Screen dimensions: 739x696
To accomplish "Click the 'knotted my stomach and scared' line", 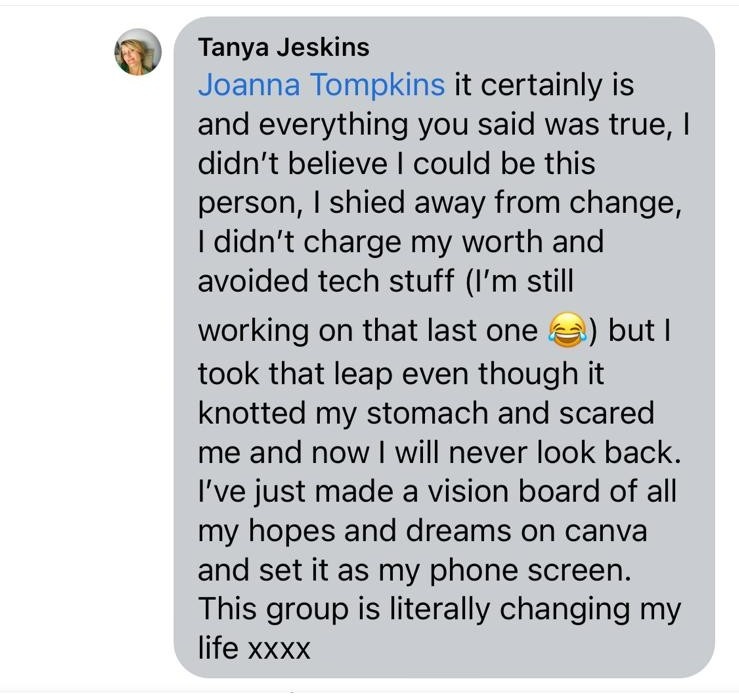I will tap(425, 412).
